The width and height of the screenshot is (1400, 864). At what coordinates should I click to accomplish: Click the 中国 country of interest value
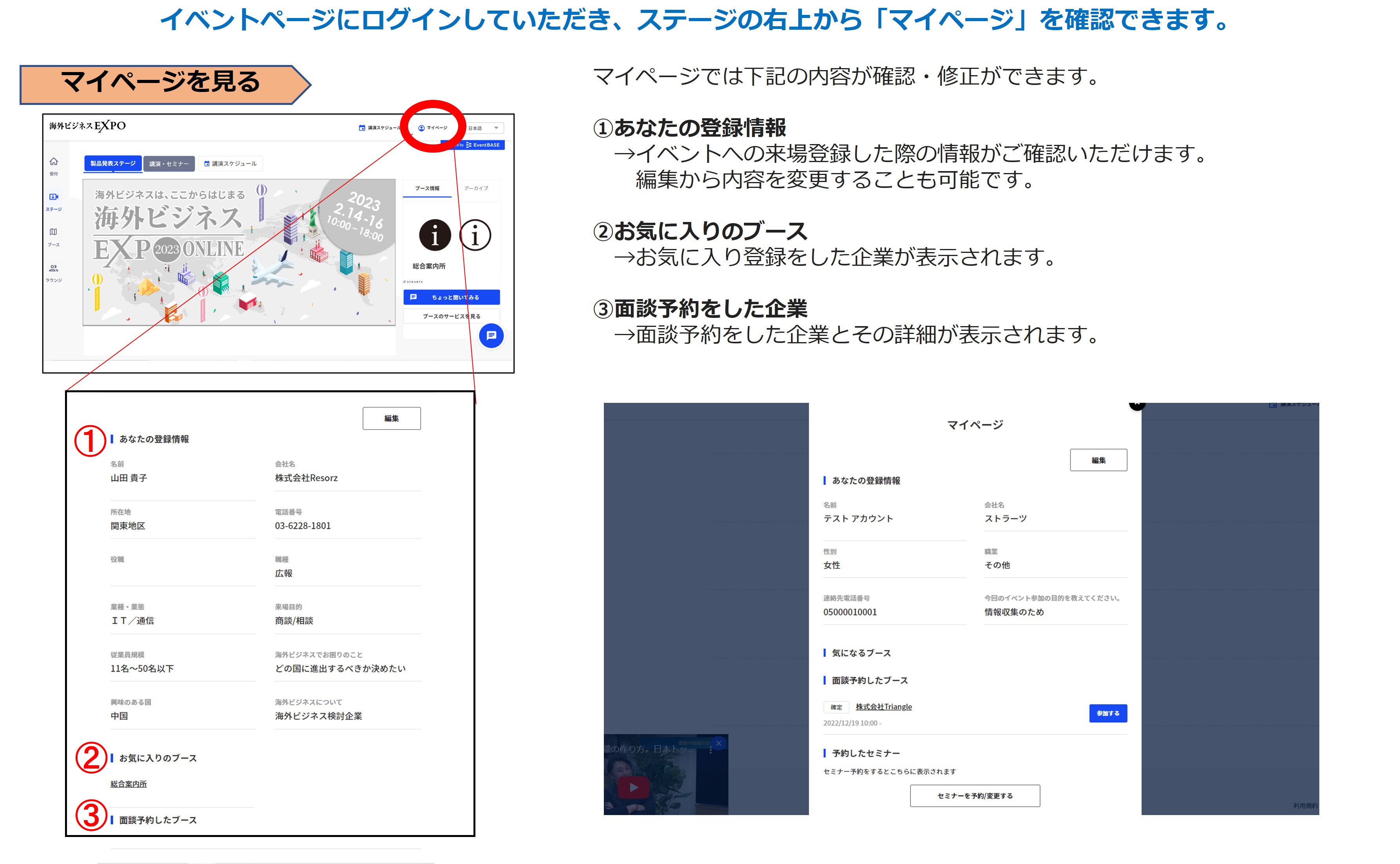pos(119,716)
